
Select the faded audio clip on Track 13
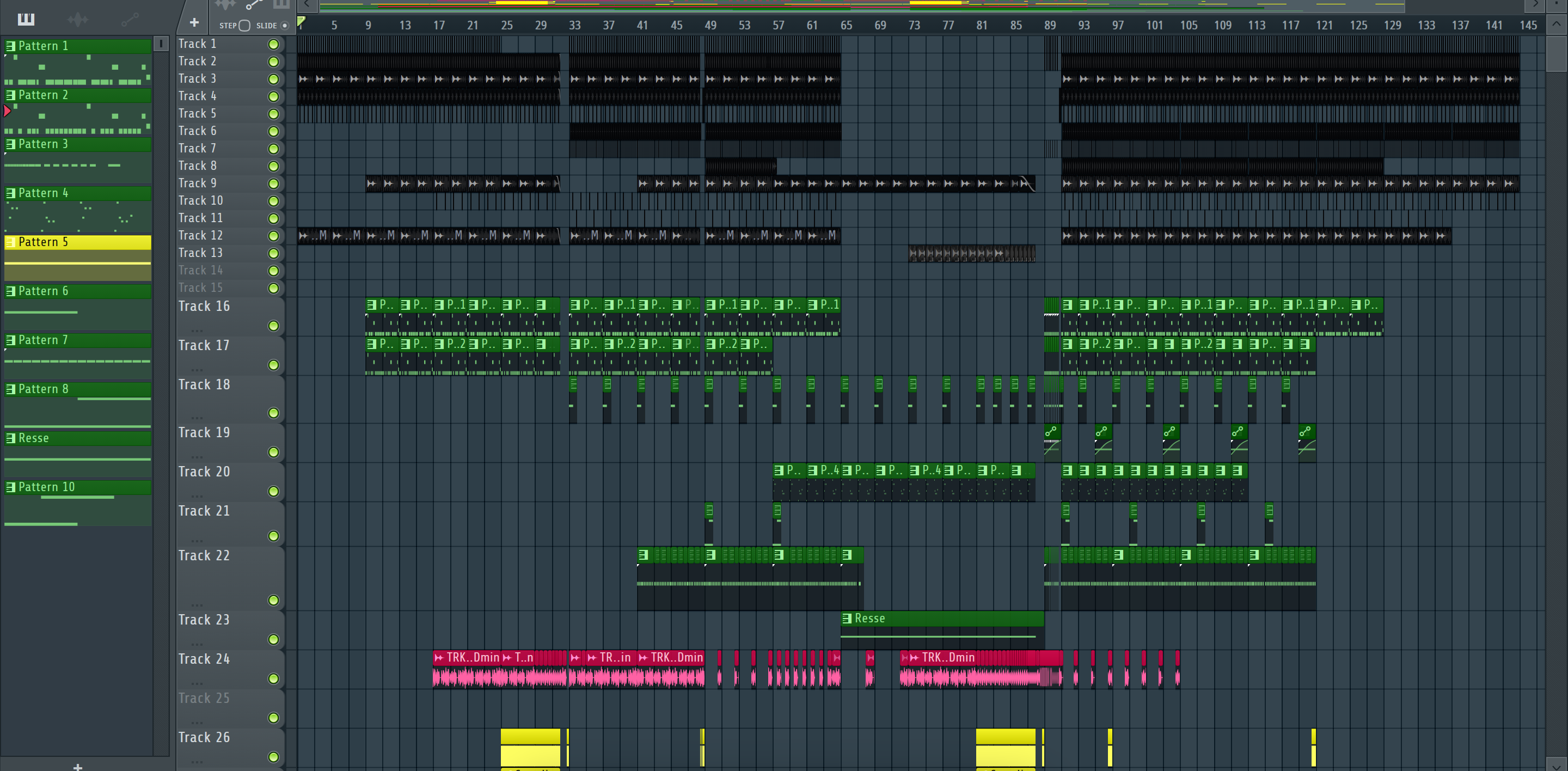point(971,253)
